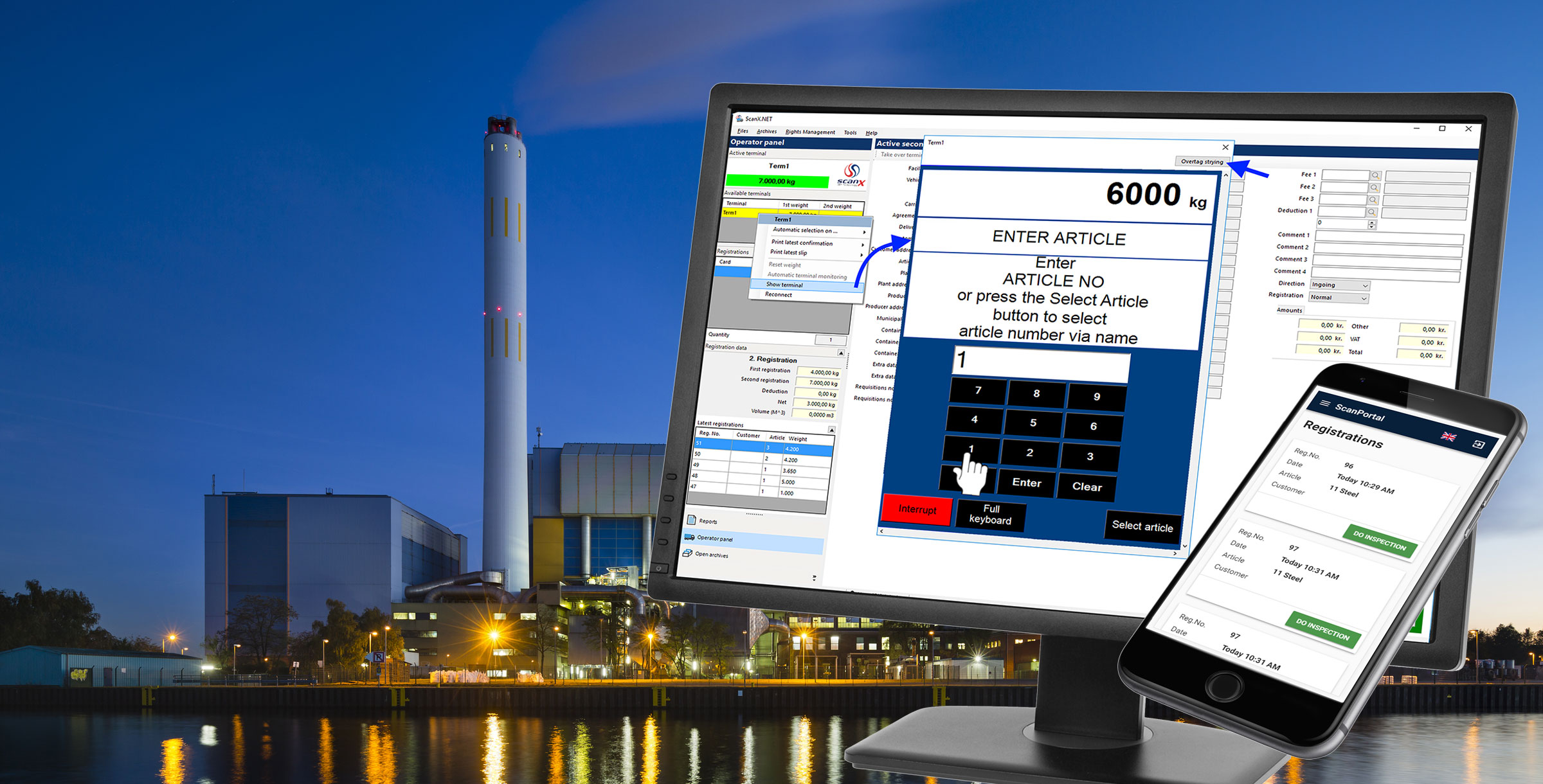The width and height of the screenshot is (1543, 784).
Task: Click the Amounts tab label
Action: [x=1289, y=310]
